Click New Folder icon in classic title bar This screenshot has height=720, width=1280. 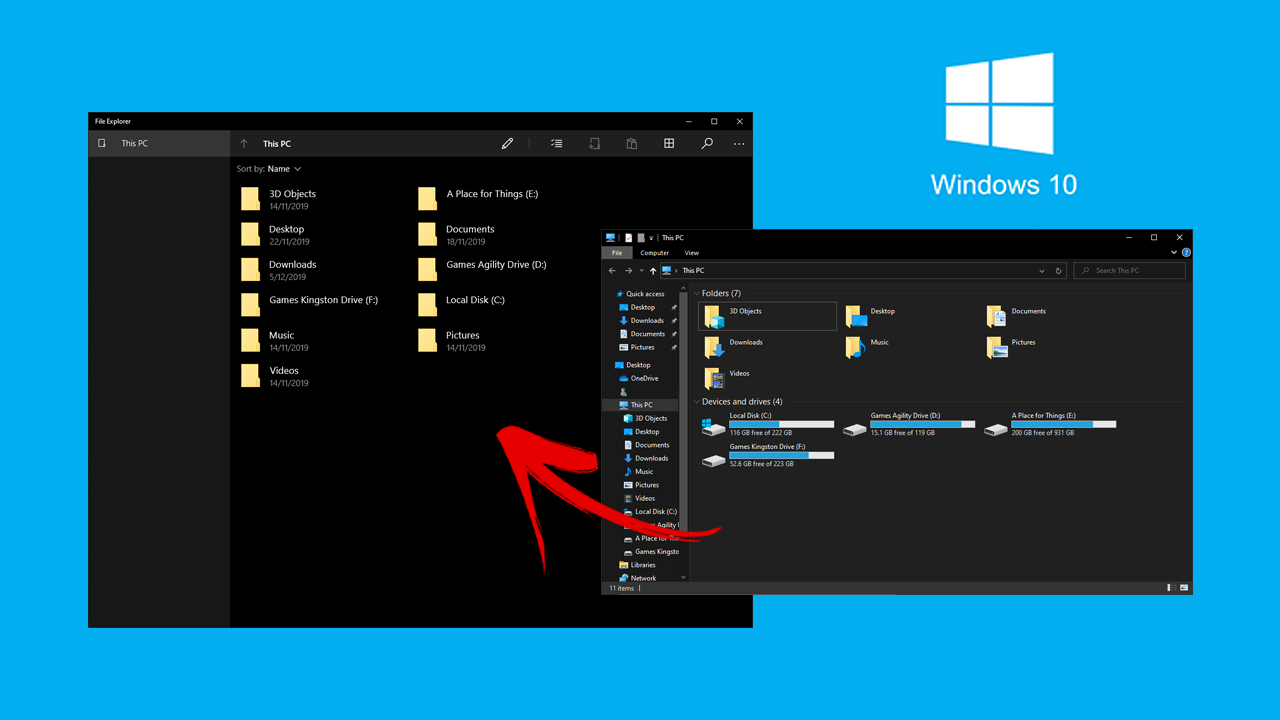641,238
